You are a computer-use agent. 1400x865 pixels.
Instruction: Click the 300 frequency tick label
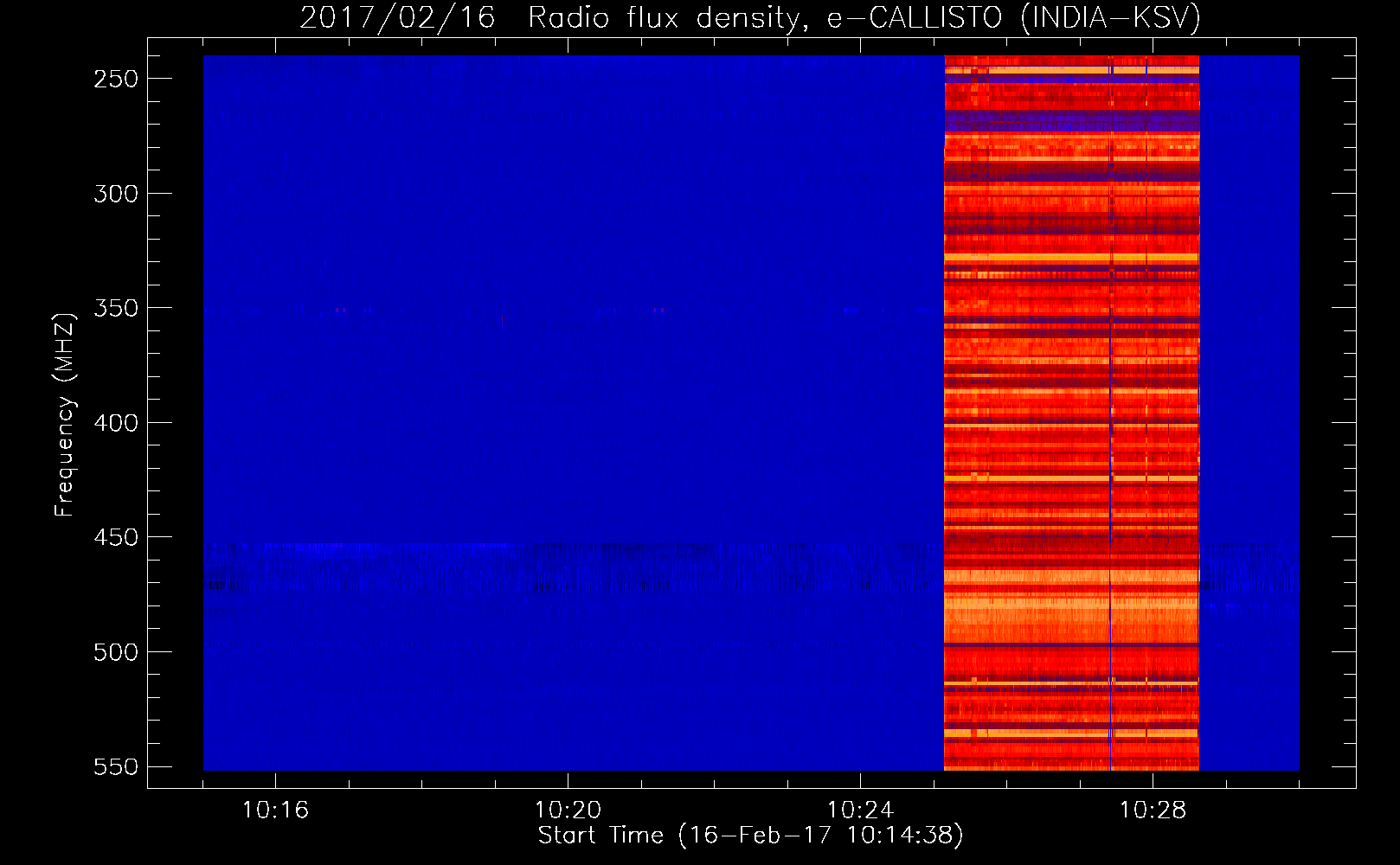[x=116, y=194]
